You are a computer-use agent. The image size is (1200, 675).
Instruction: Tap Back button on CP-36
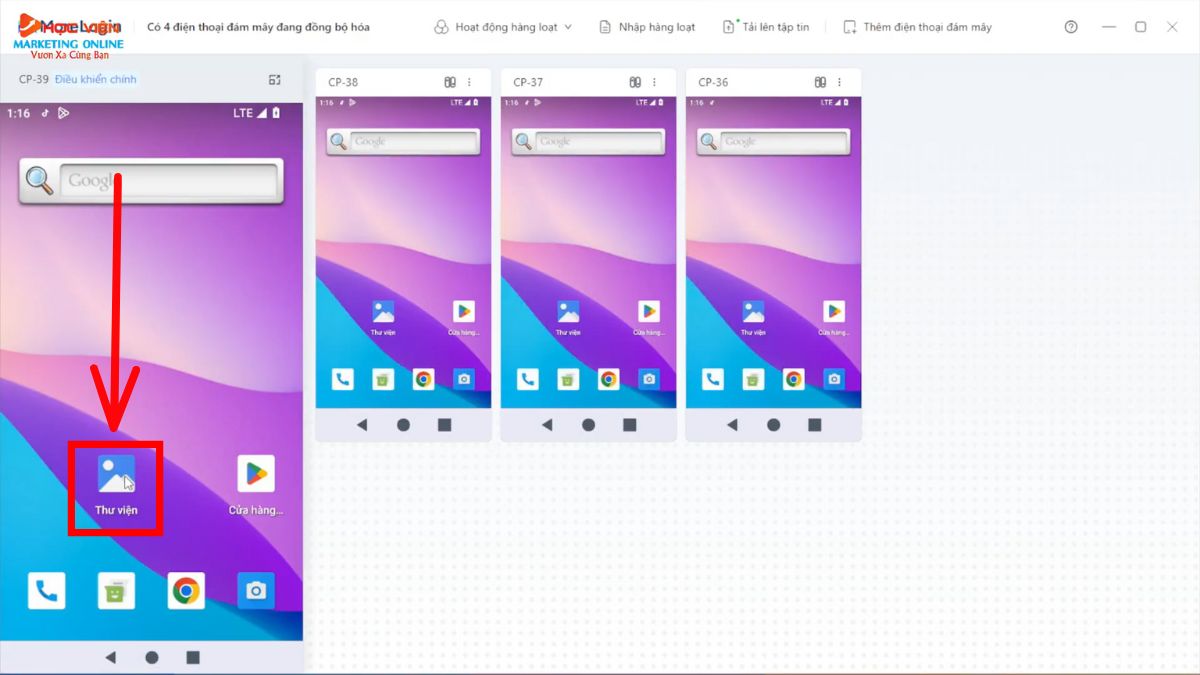pyautogui.click(x=732, y=425)
